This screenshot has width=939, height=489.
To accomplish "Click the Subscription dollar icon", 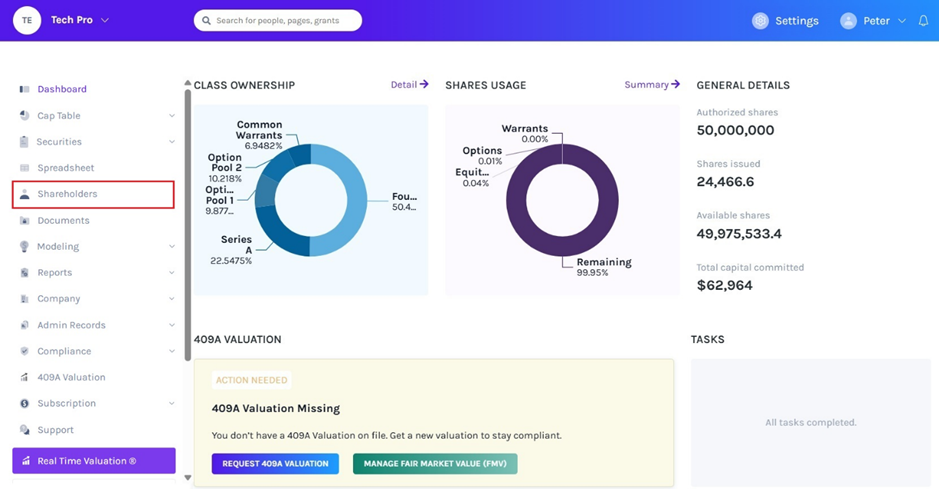I will click(x=24, y=403).
